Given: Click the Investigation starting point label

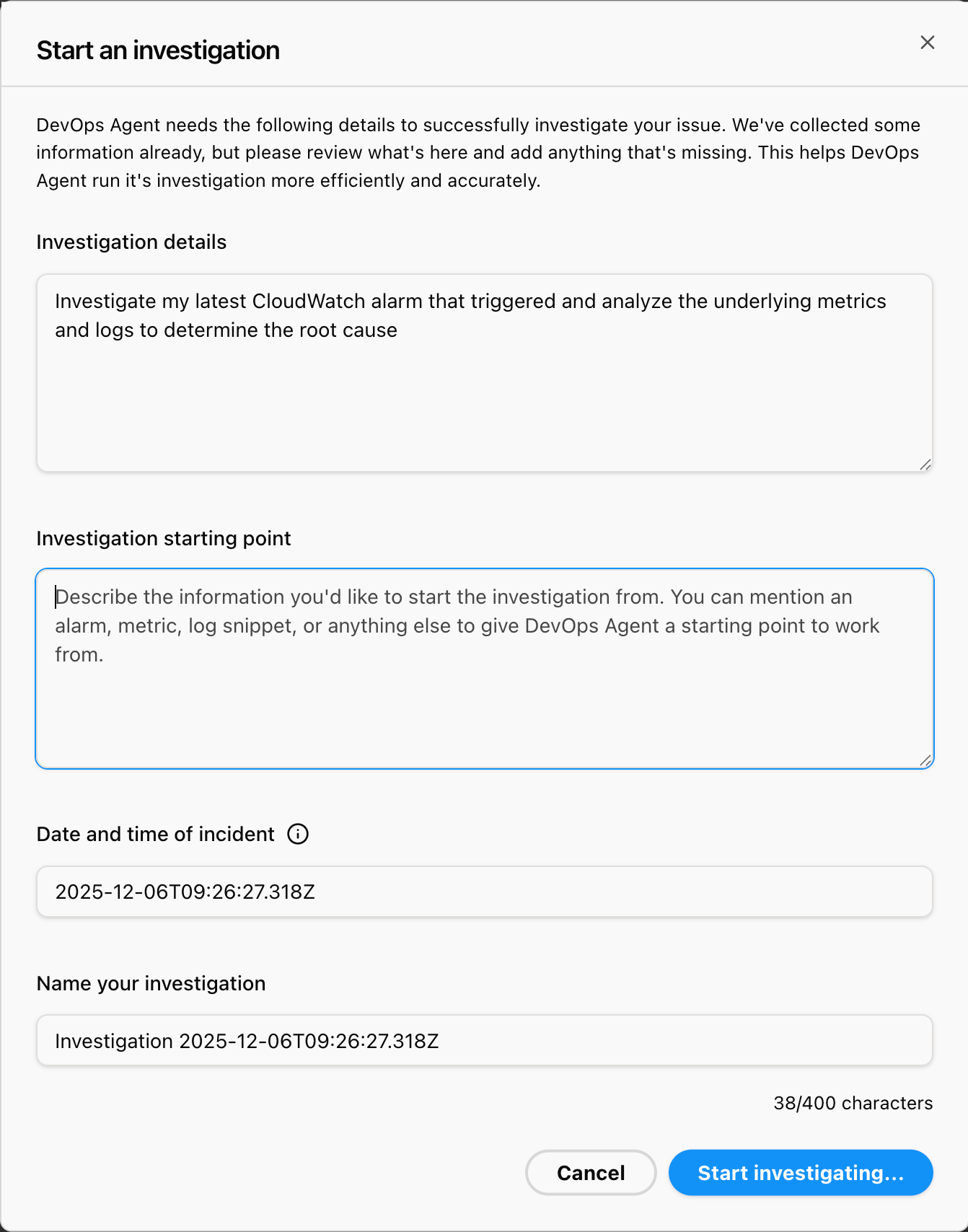Looking at the screenshot, I should click(x=164, y=538).
